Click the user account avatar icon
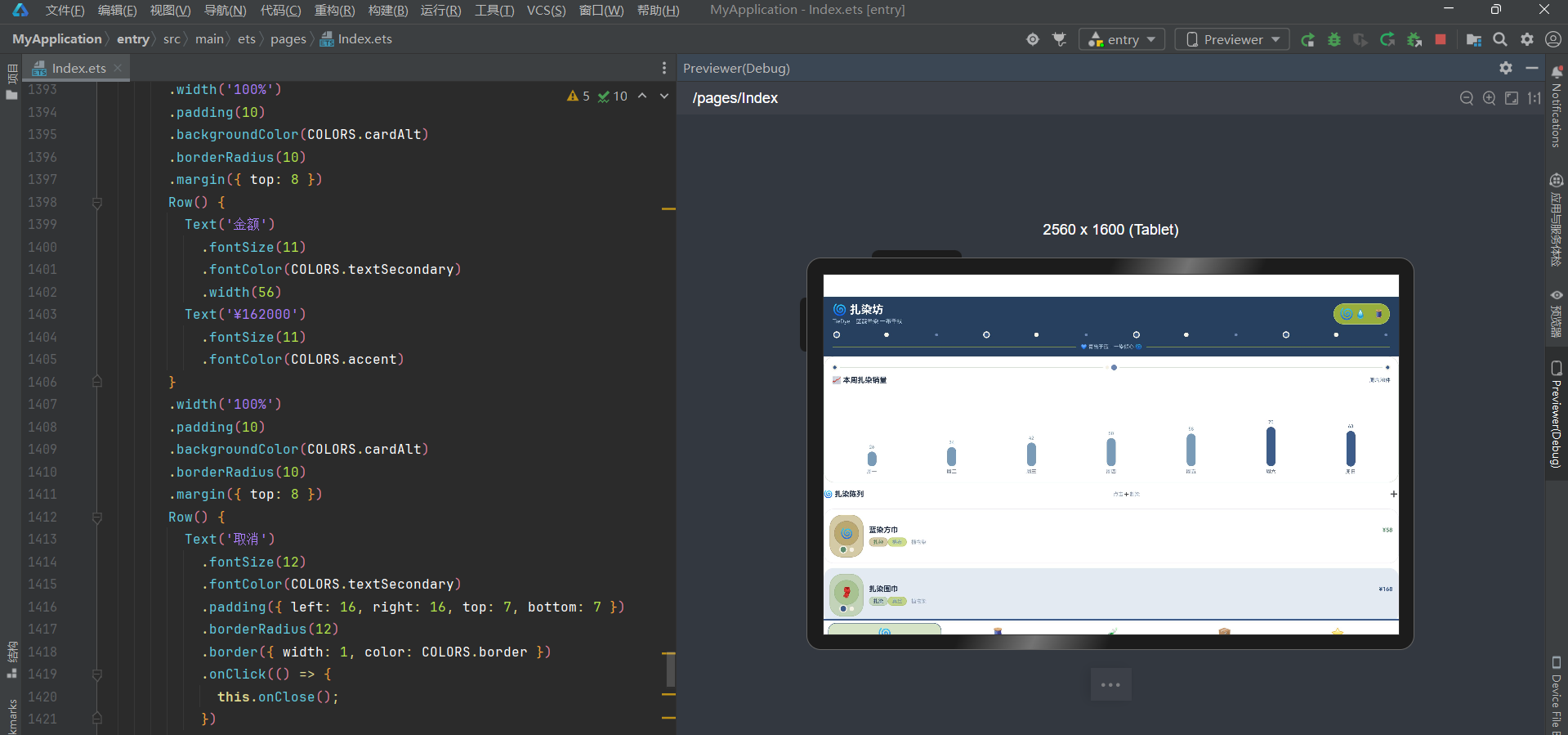 [1553, 39]
